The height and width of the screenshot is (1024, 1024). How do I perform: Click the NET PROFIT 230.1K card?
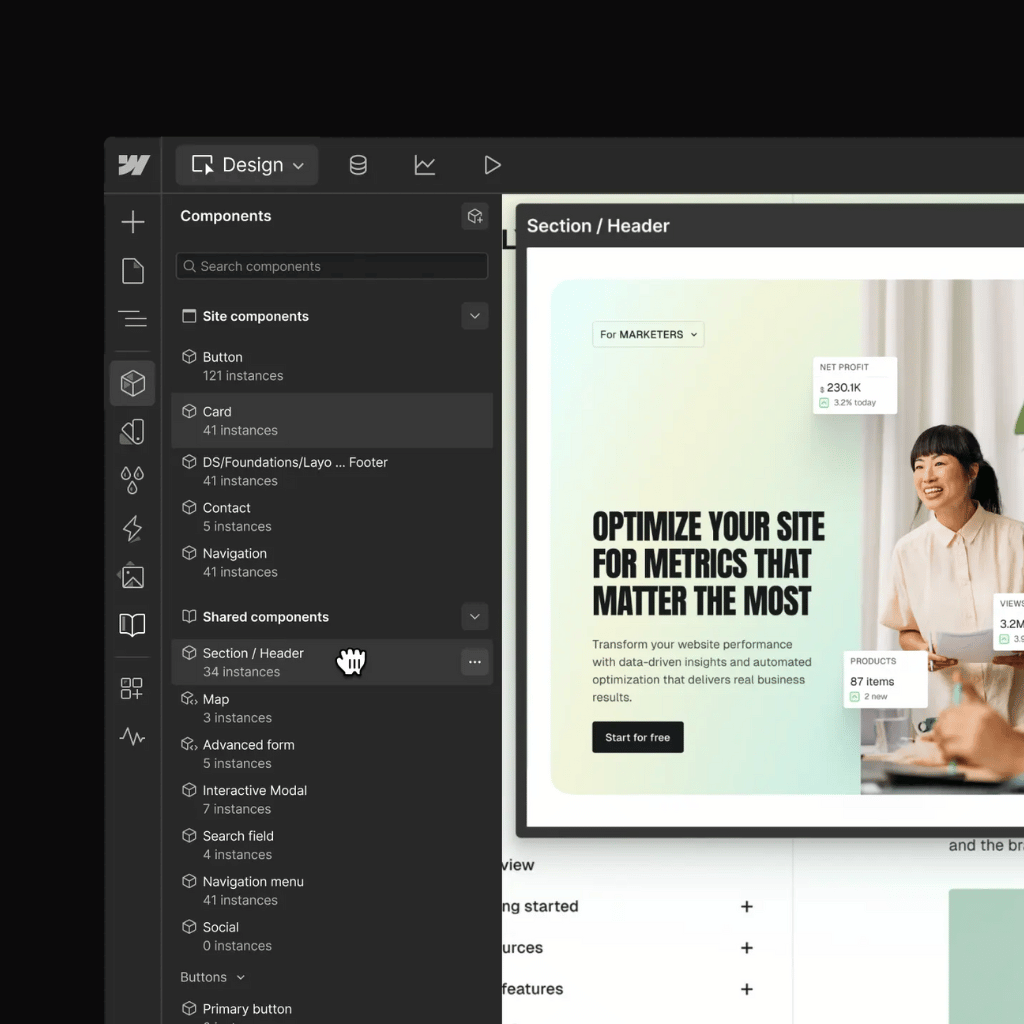(855, 385)
